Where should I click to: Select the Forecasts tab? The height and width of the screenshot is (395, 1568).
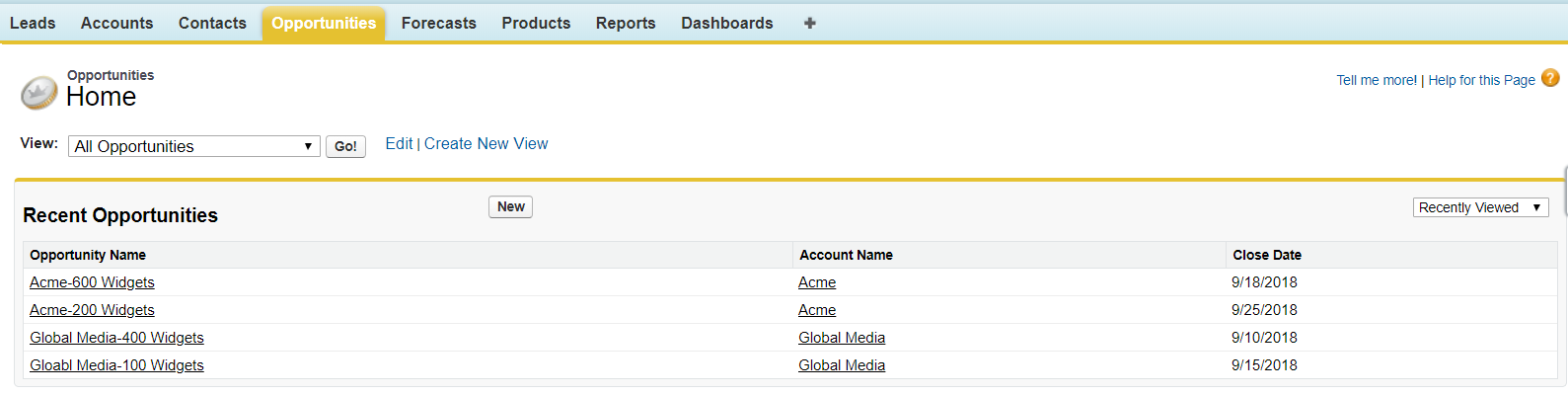[x=438, y=23]
